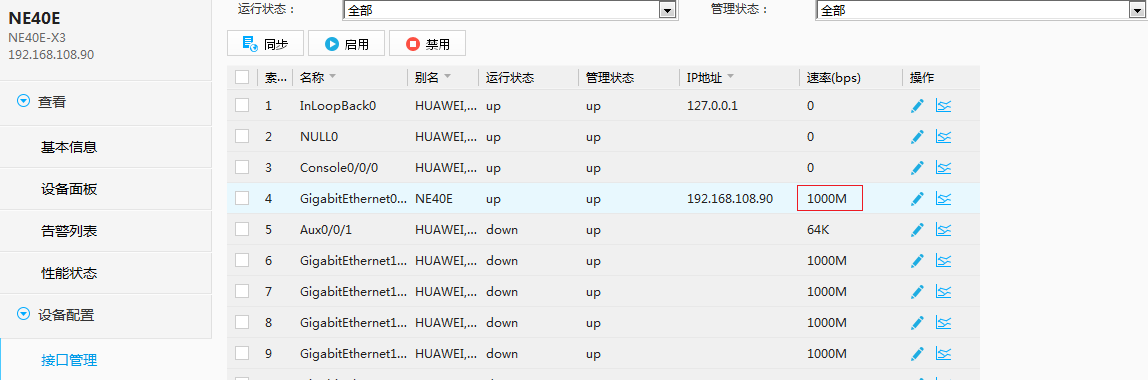Click the Console0/0/0 interface name
1148x380 pixels.
tap(339, 168)
